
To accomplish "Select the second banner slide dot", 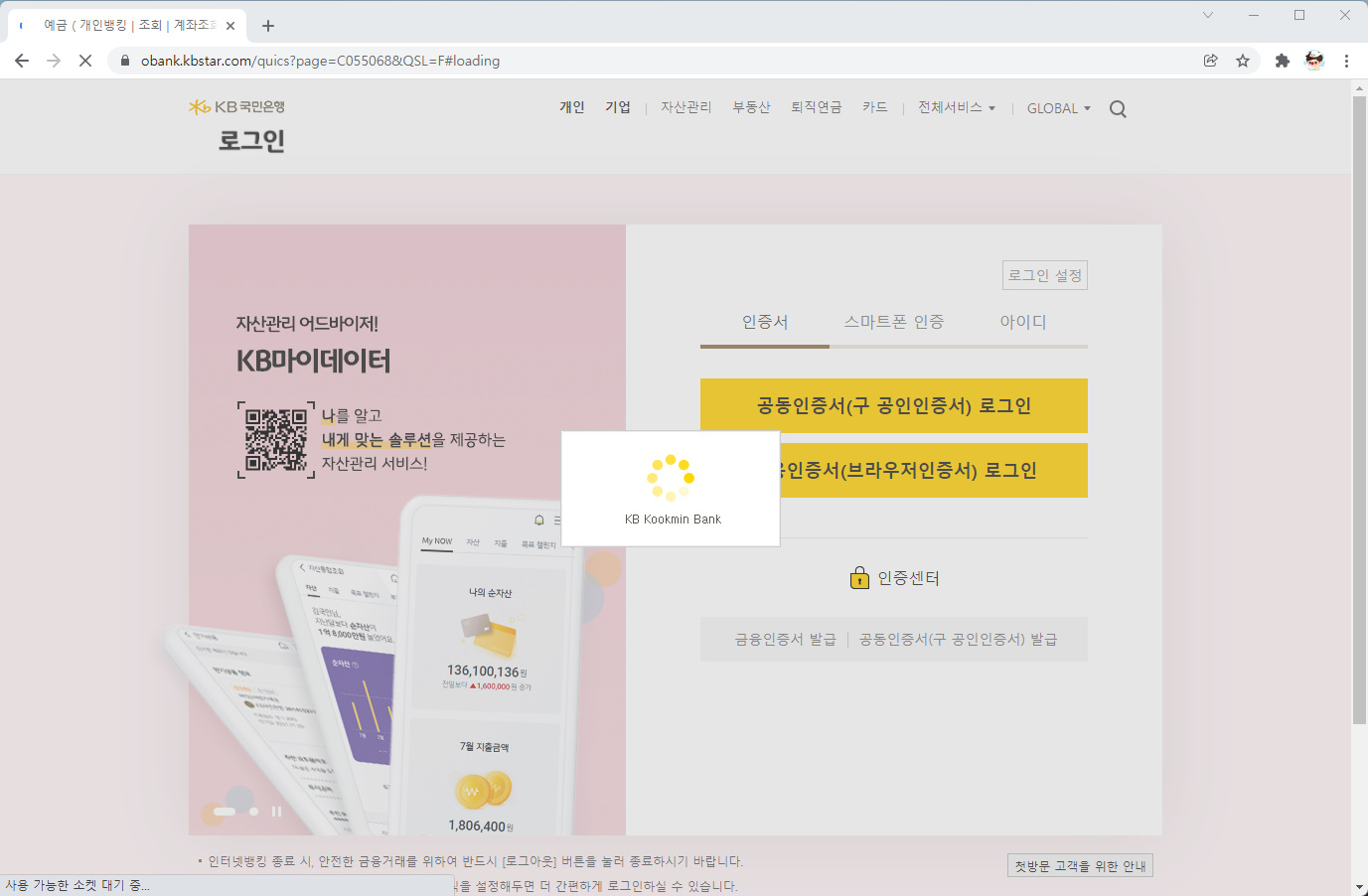I will click(254, 812).
